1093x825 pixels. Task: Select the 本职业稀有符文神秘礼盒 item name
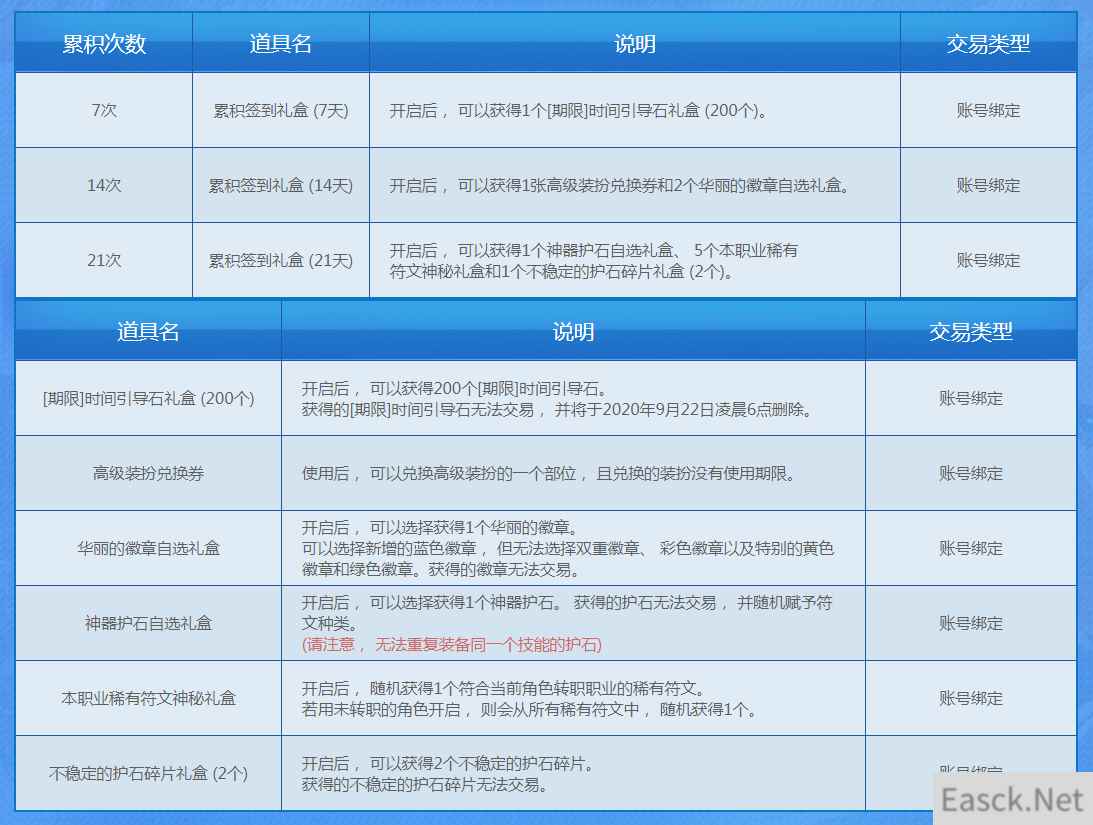(x=148, y=698)
